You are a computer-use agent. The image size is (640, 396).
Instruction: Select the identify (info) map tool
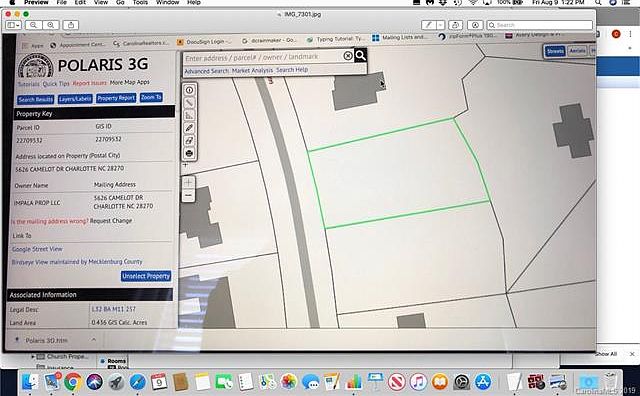(189, 90)
